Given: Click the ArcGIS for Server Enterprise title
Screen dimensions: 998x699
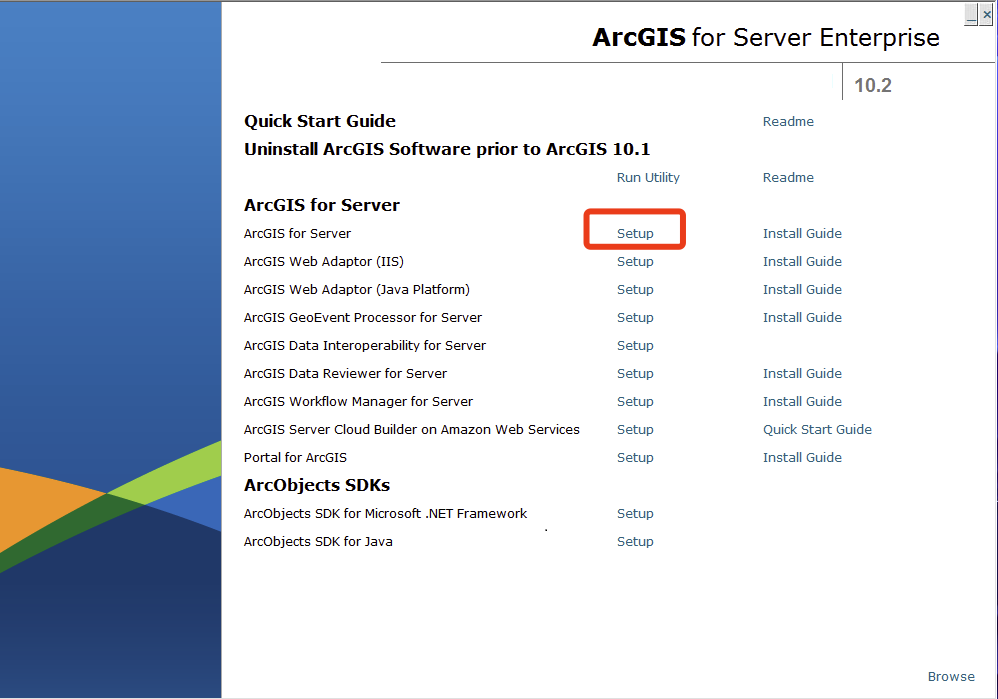Looking at the screenshot, I should [x=766, y=38].
